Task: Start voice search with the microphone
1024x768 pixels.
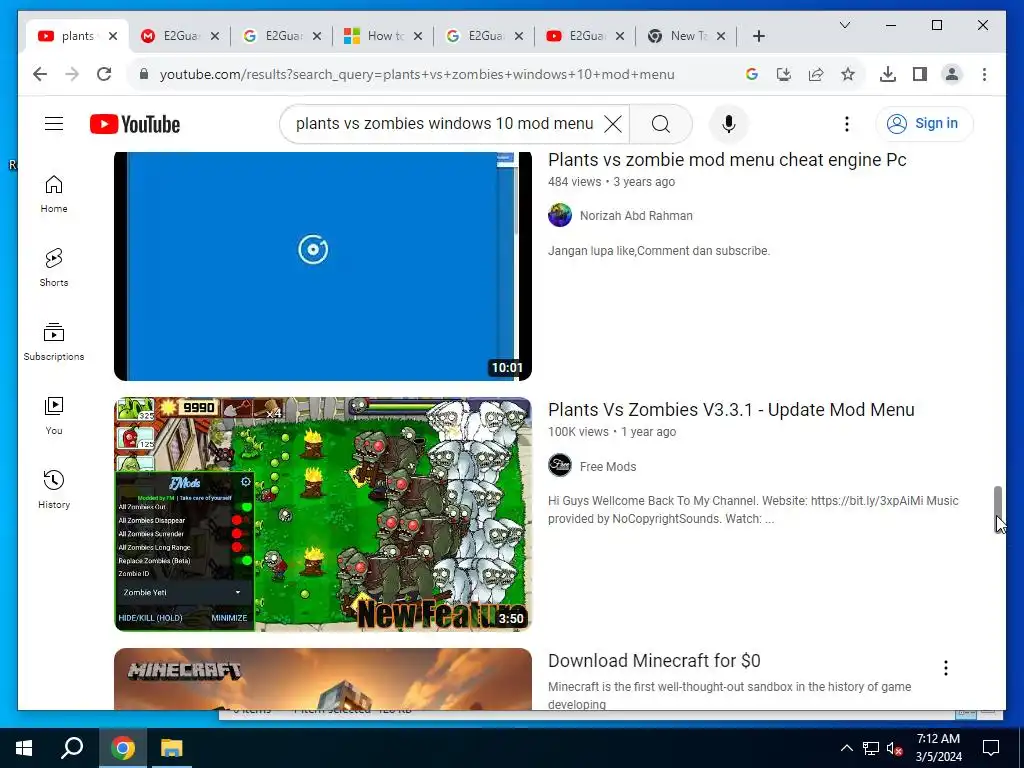Action: click(x=729, y=123)
